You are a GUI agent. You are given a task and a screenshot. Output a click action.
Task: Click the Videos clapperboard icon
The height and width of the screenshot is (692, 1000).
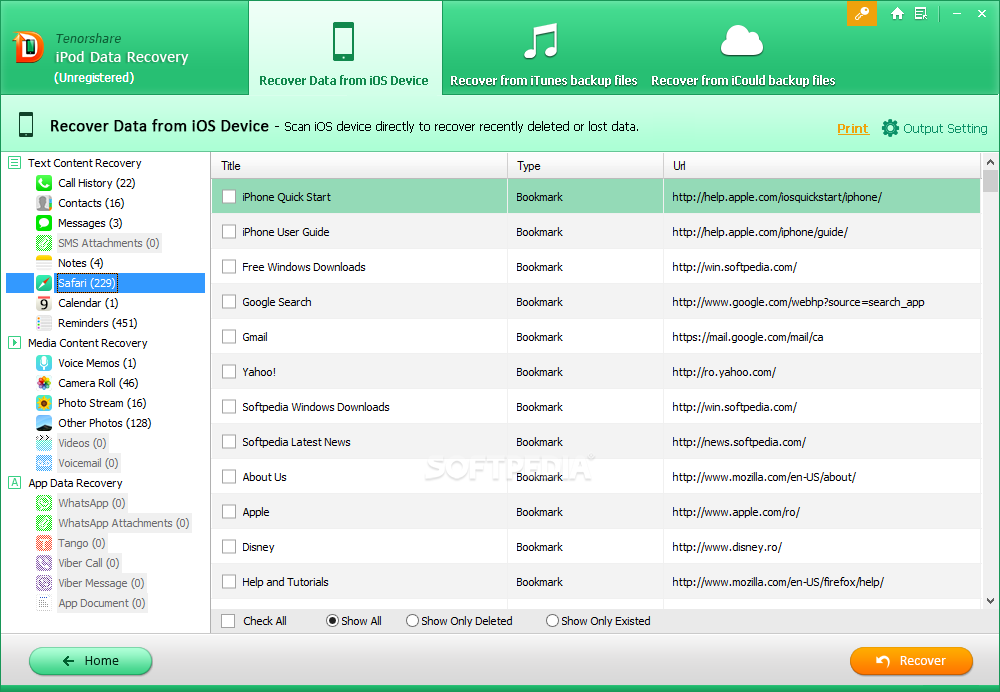coord(44,443)
